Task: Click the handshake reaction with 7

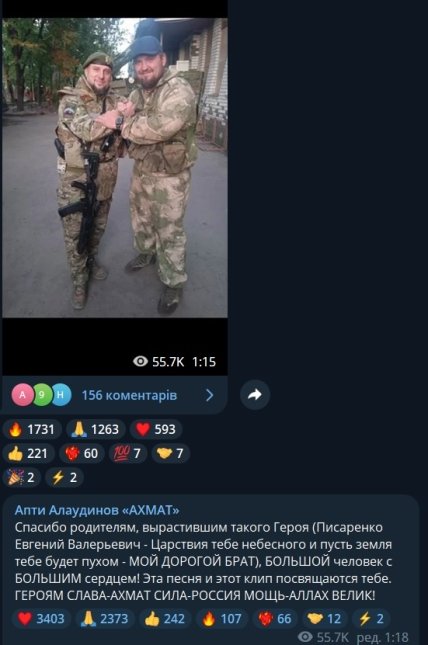Action: pos(170,453)
